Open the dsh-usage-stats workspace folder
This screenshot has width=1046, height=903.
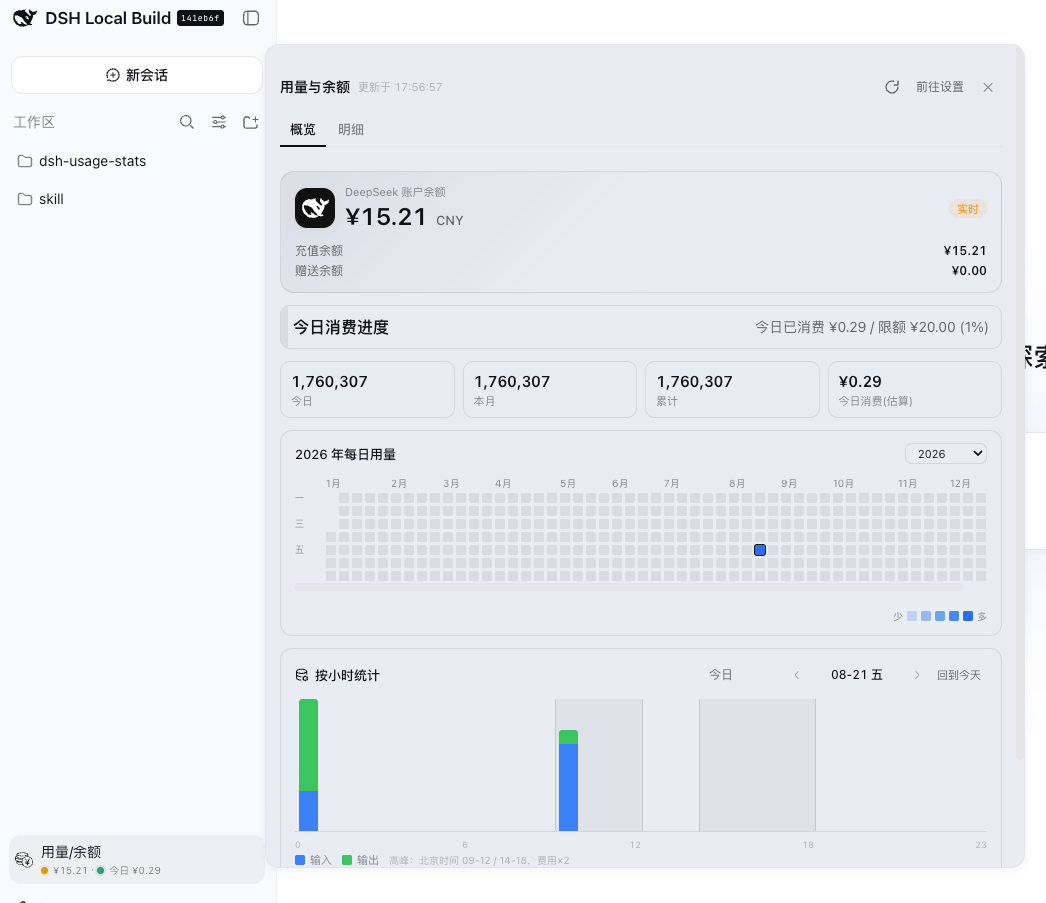tap(137, 161)
